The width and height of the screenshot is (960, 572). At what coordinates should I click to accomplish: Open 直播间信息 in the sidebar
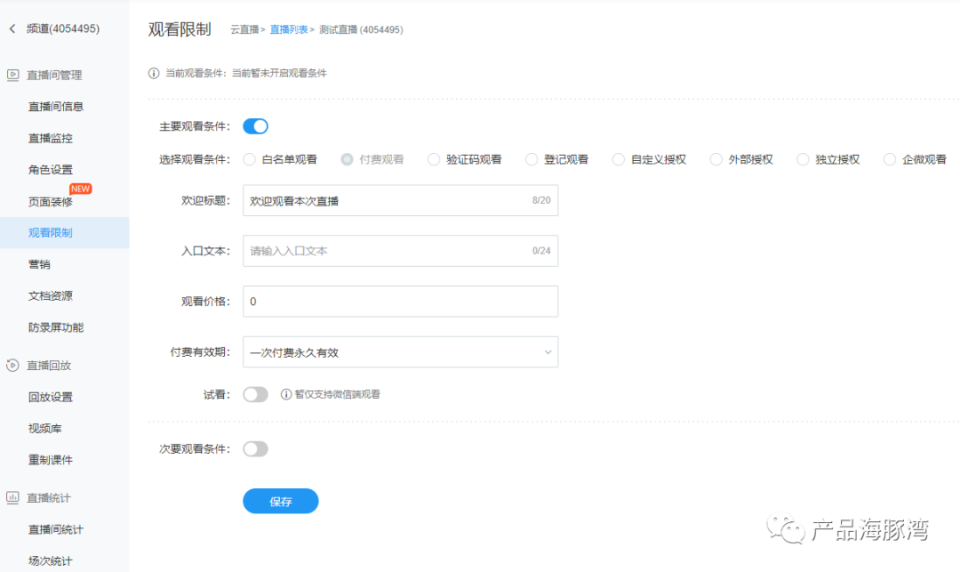[56, 107]
